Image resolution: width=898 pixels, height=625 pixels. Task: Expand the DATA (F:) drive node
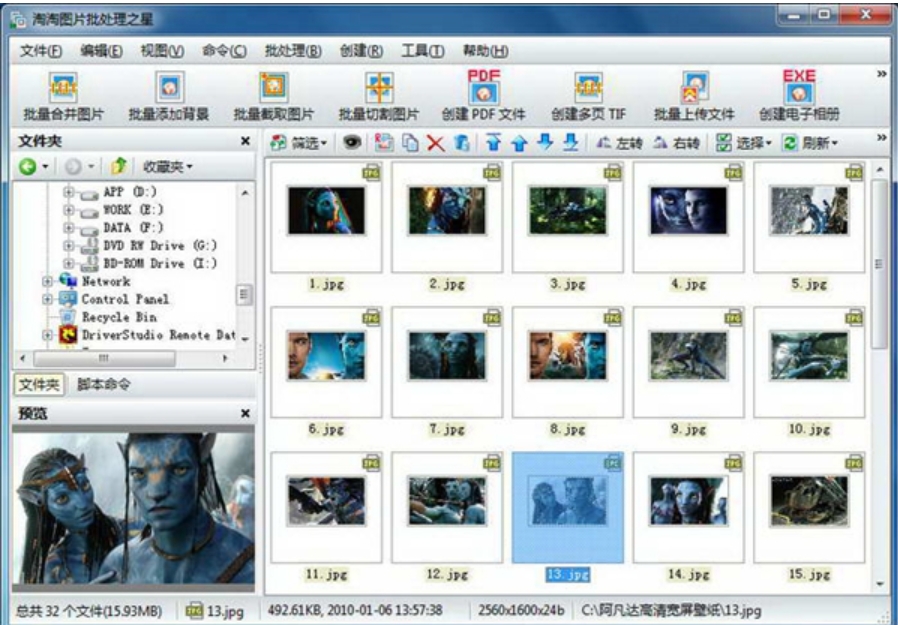[68, 228]
